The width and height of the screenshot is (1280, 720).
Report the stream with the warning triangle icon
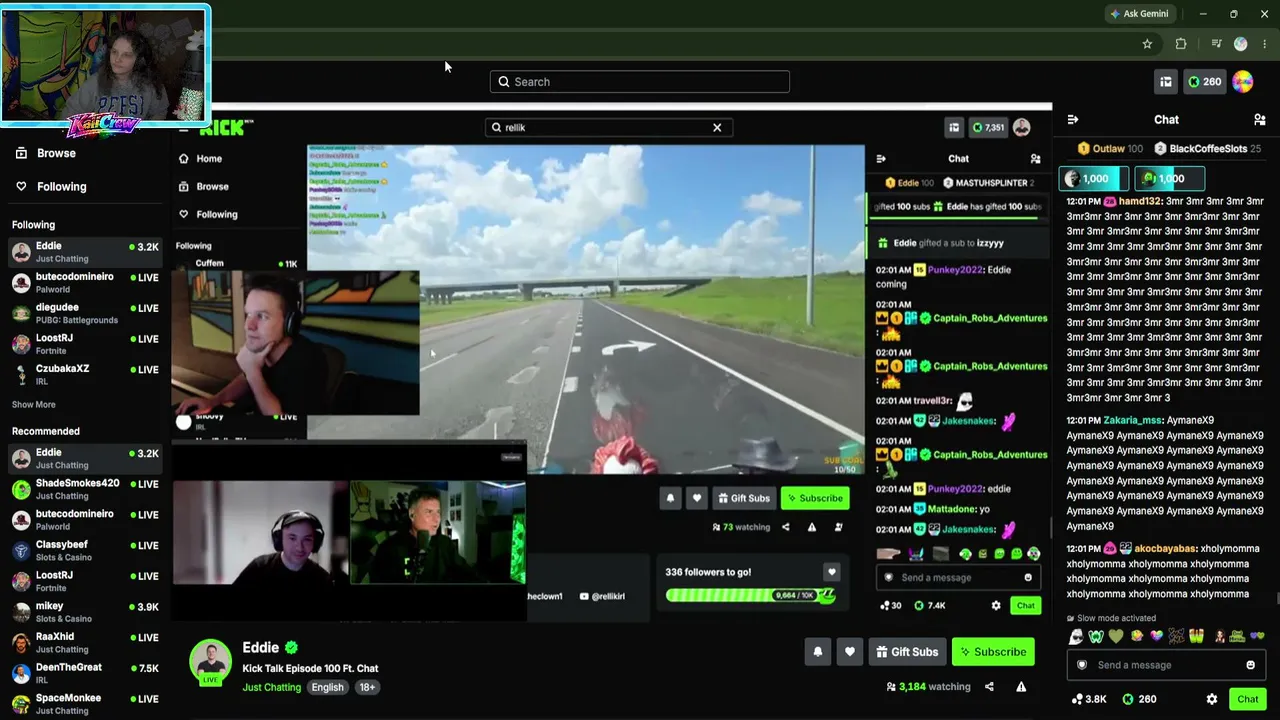pos(1021,687)
